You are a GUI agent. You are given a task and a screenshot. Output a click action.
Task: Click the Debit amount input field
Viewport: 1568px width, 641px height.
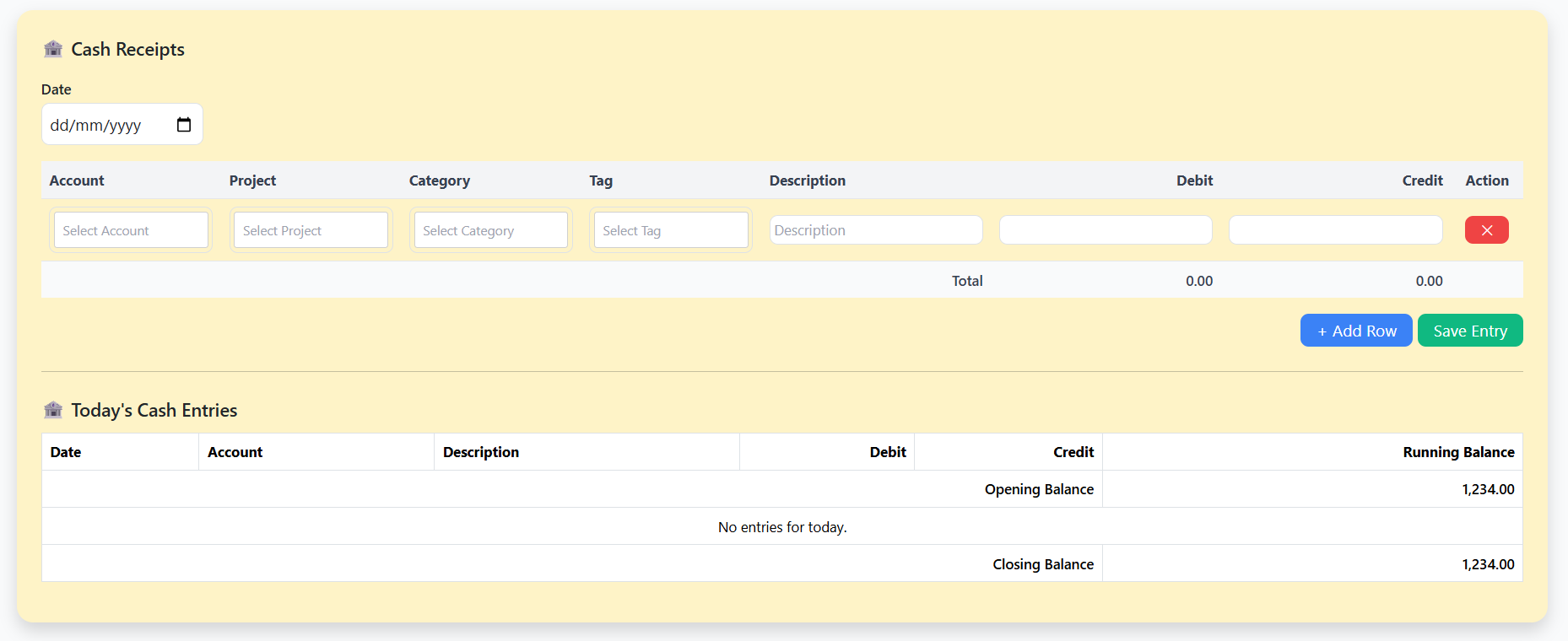tap(1106, 230)
